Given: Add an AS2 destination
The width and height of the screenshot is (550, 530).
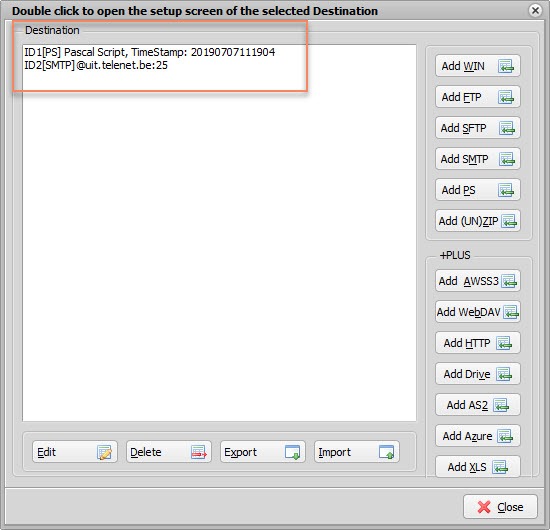Looking at the screenshot, I should tap(478, 405).
